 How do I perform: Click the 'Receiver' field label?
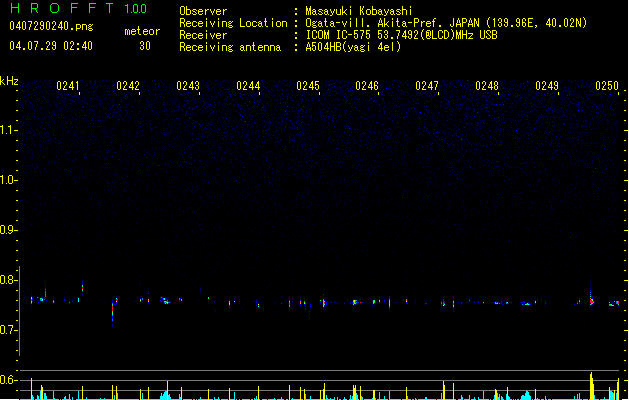tap(203, 35)
